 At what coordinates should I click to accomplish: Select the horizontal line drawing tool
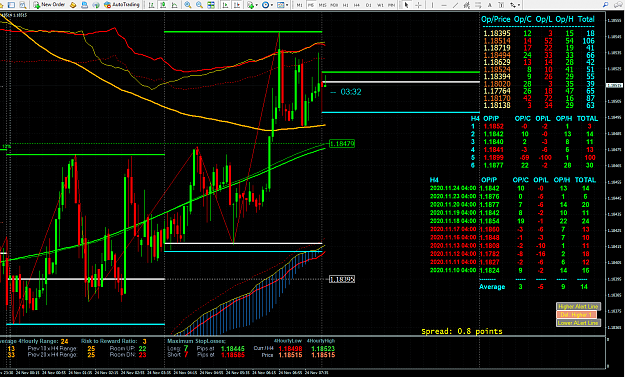tap(444, 5)
